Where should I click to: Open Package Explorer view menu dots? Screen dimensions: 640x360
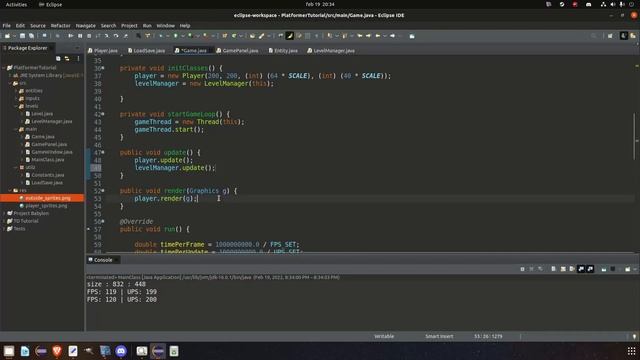pyautogui.click(x=78, y=59)
